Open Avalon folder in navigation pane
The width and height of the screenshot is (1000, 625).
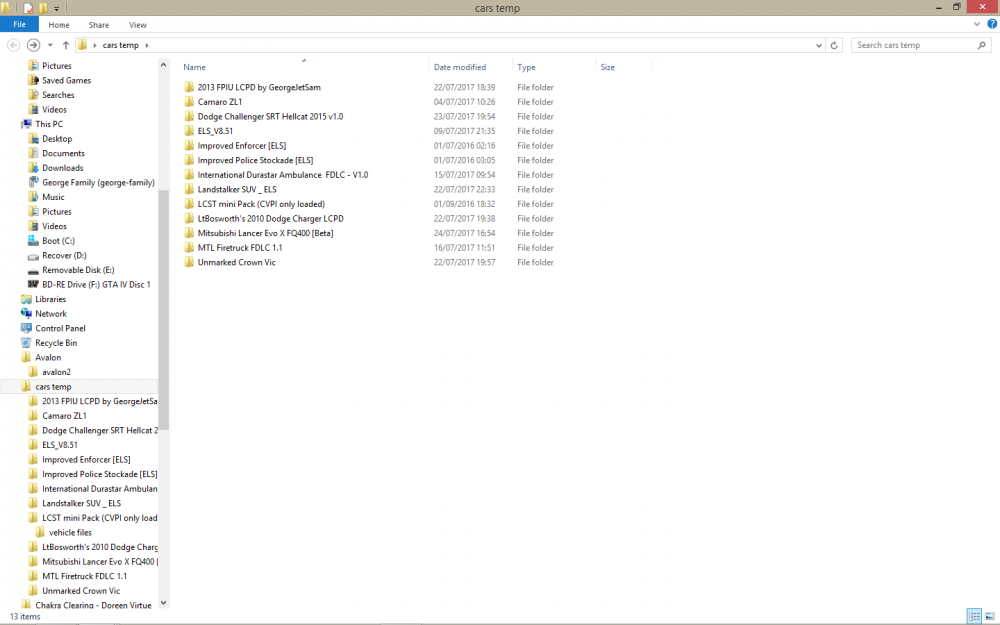pyautogui.click(x=48, y=358)
